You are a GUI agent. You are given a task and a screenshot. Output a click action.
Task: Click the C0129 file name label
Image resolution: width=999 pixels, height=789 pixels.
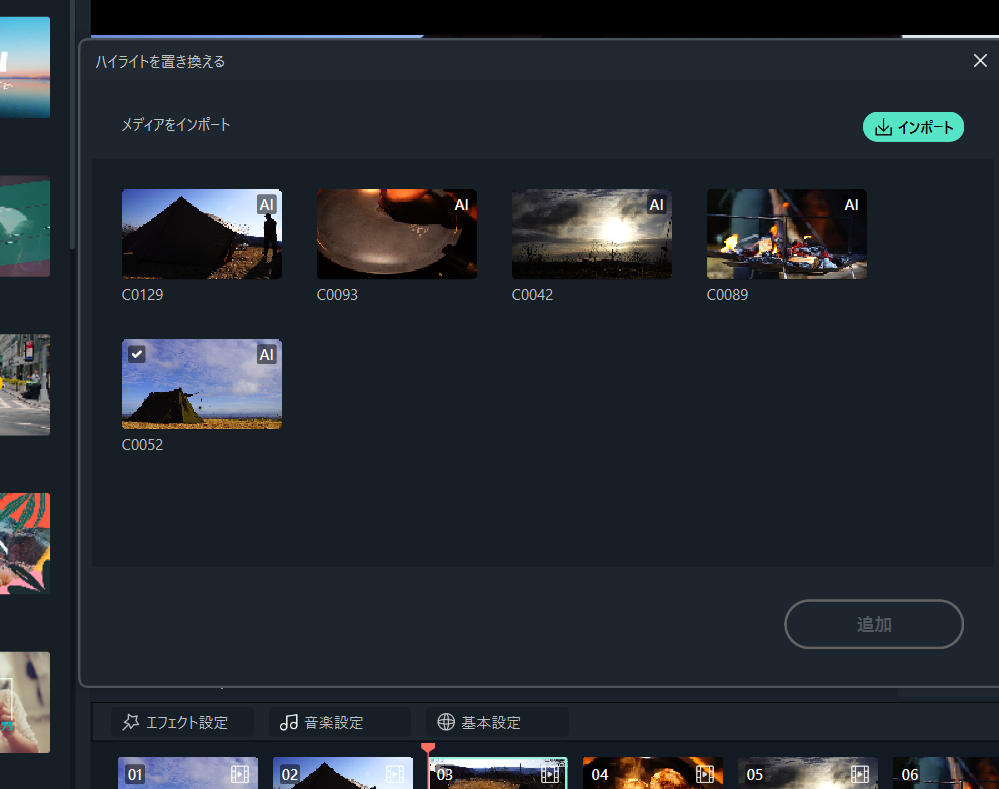click(143, 294)
